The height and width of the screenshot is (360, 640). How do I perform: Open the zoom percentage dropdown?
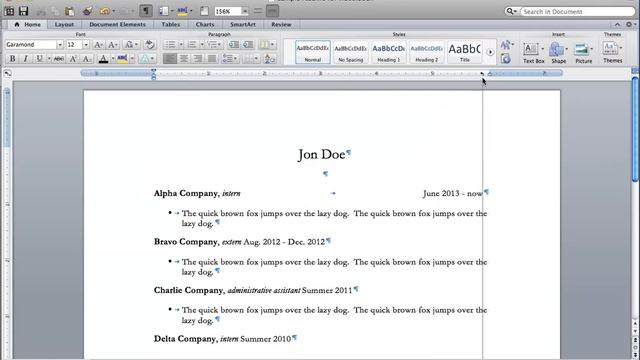click(245, 11)
